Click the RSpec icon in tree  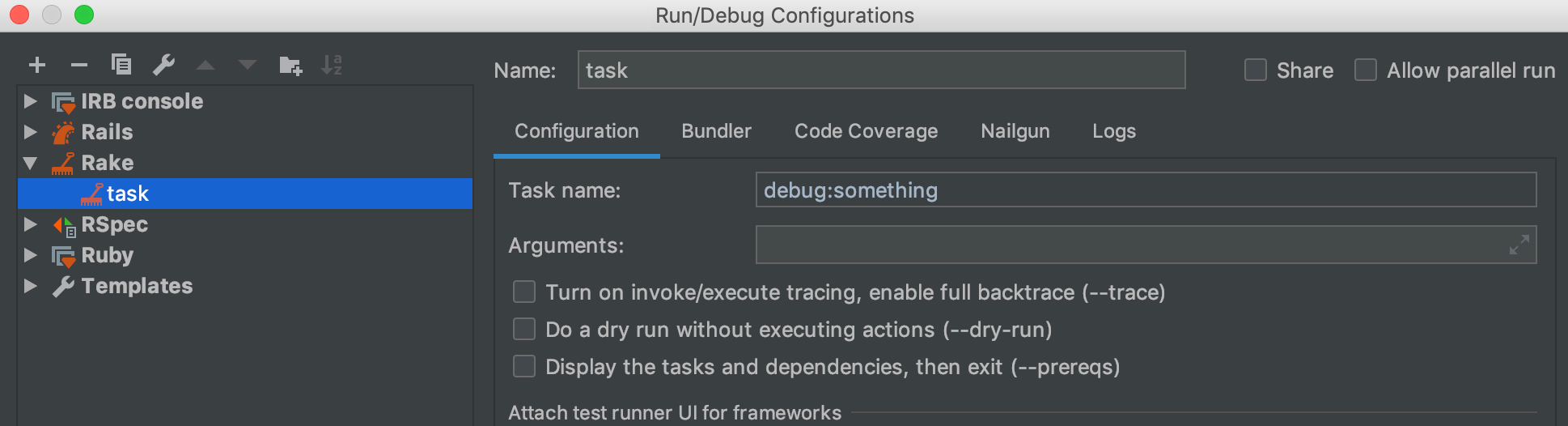click(x=64, y=226)
